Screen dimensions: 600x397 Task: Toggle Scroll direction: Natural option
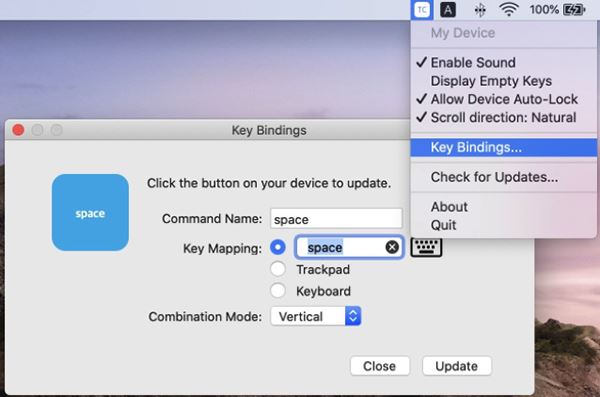504,118
